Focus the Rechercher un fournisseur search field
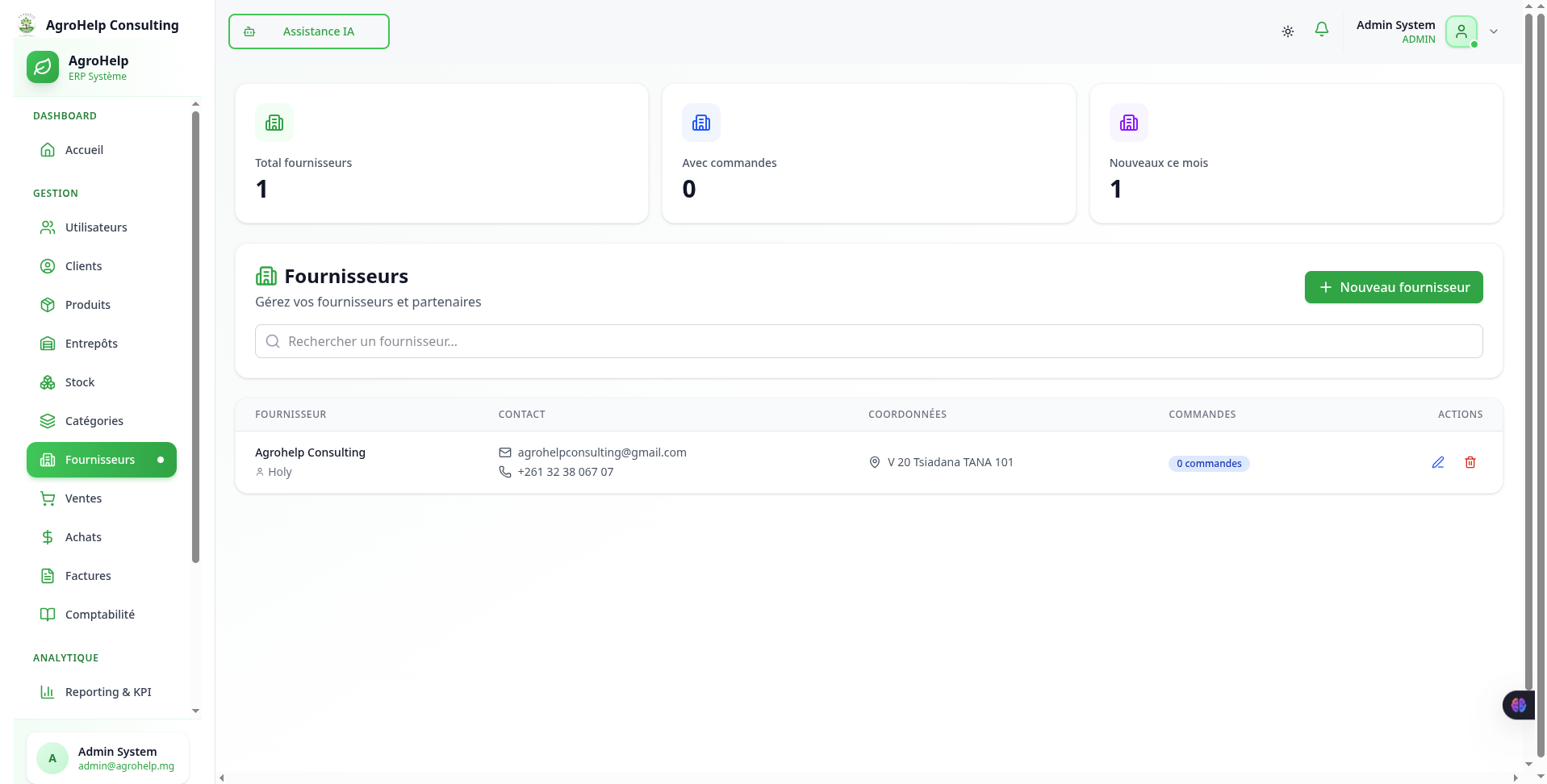1547x784 pixels. tap(868, 341)
